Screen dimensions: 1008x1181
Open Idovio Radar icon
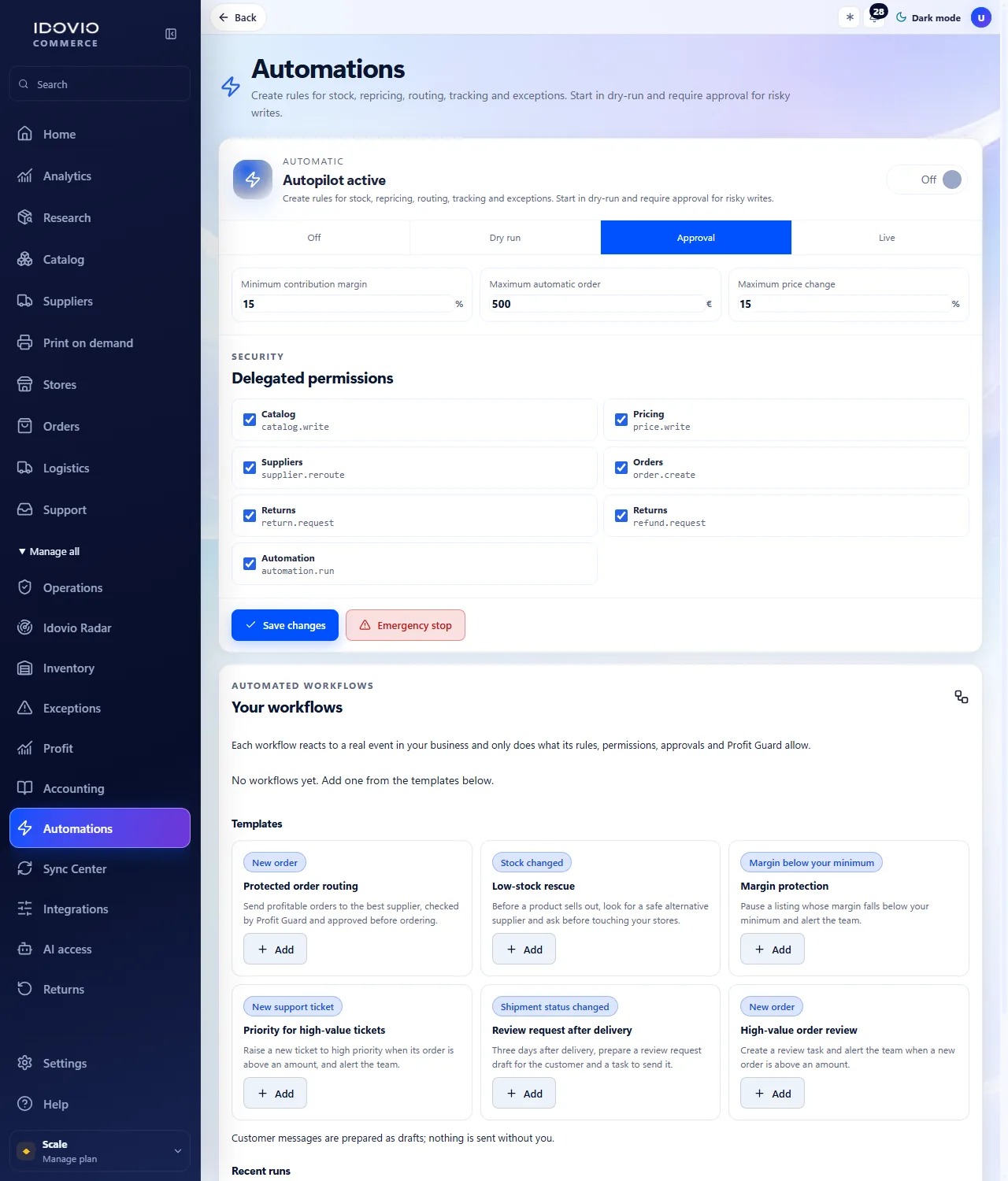[25, 628]
